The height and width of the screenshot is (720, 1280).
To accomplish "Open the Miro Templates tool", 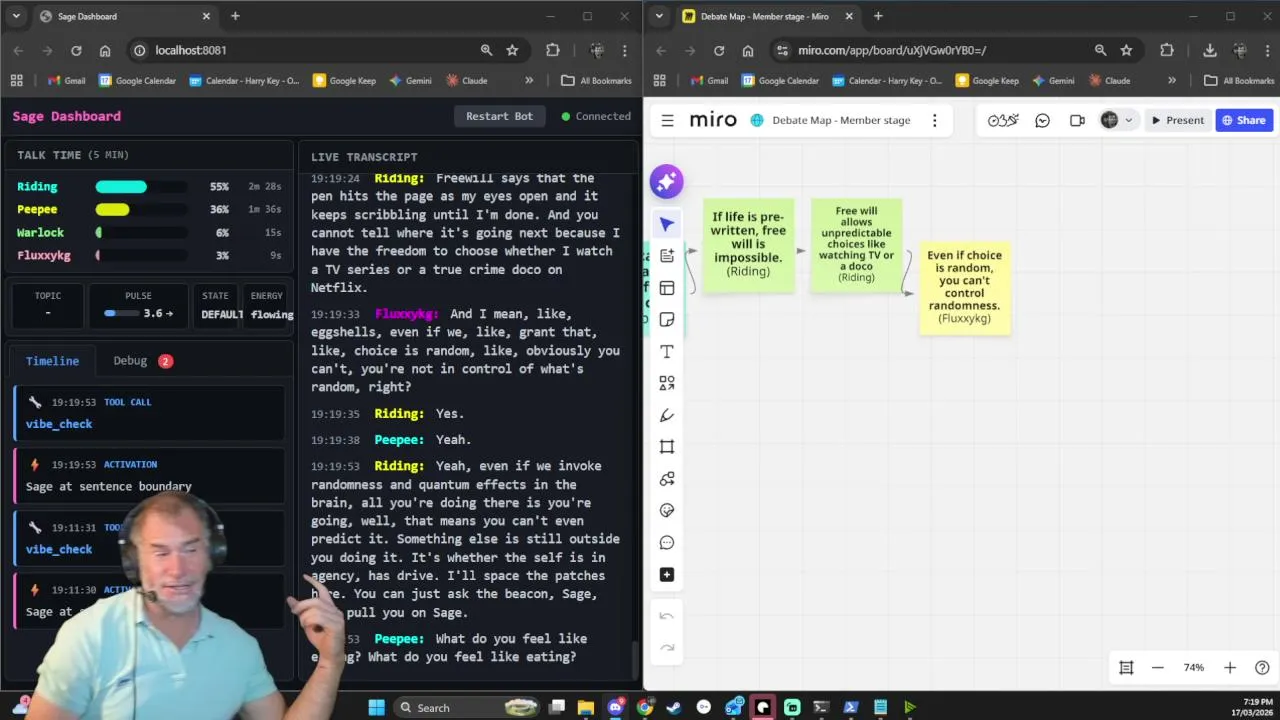I will point(667,288).
